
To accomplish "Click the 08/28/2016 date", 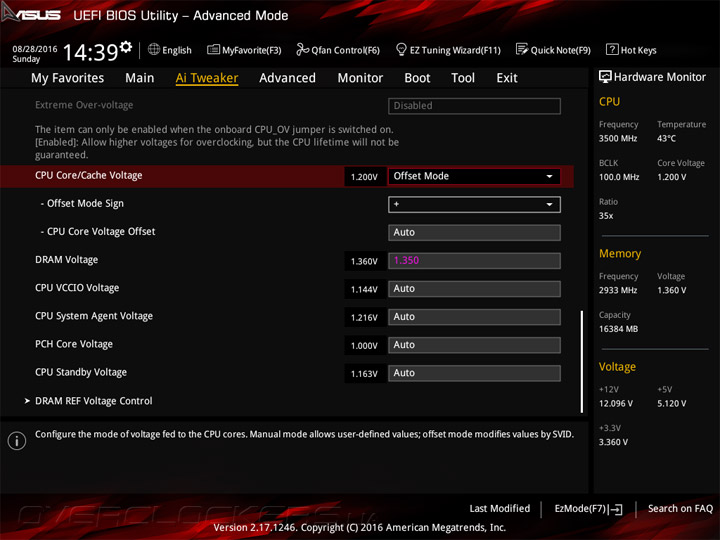I will coord(35,49).
